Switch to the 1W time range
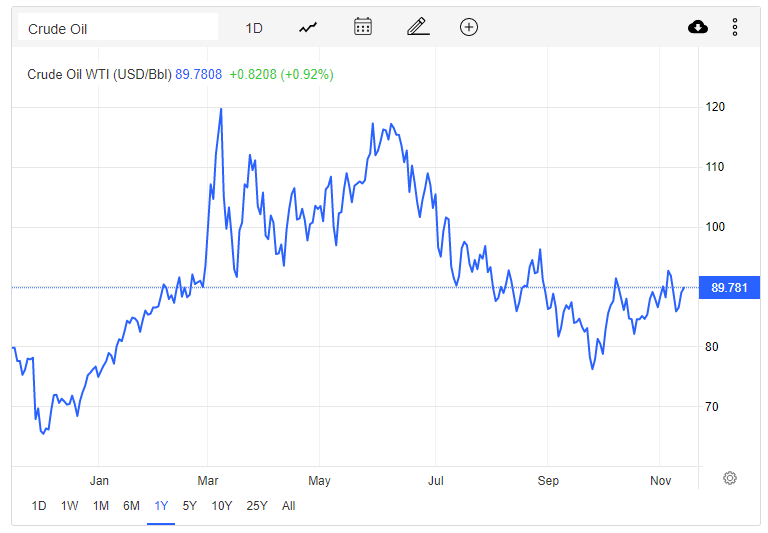The width and height of the screenshot is (768, 533). click(x=70, y=506)
